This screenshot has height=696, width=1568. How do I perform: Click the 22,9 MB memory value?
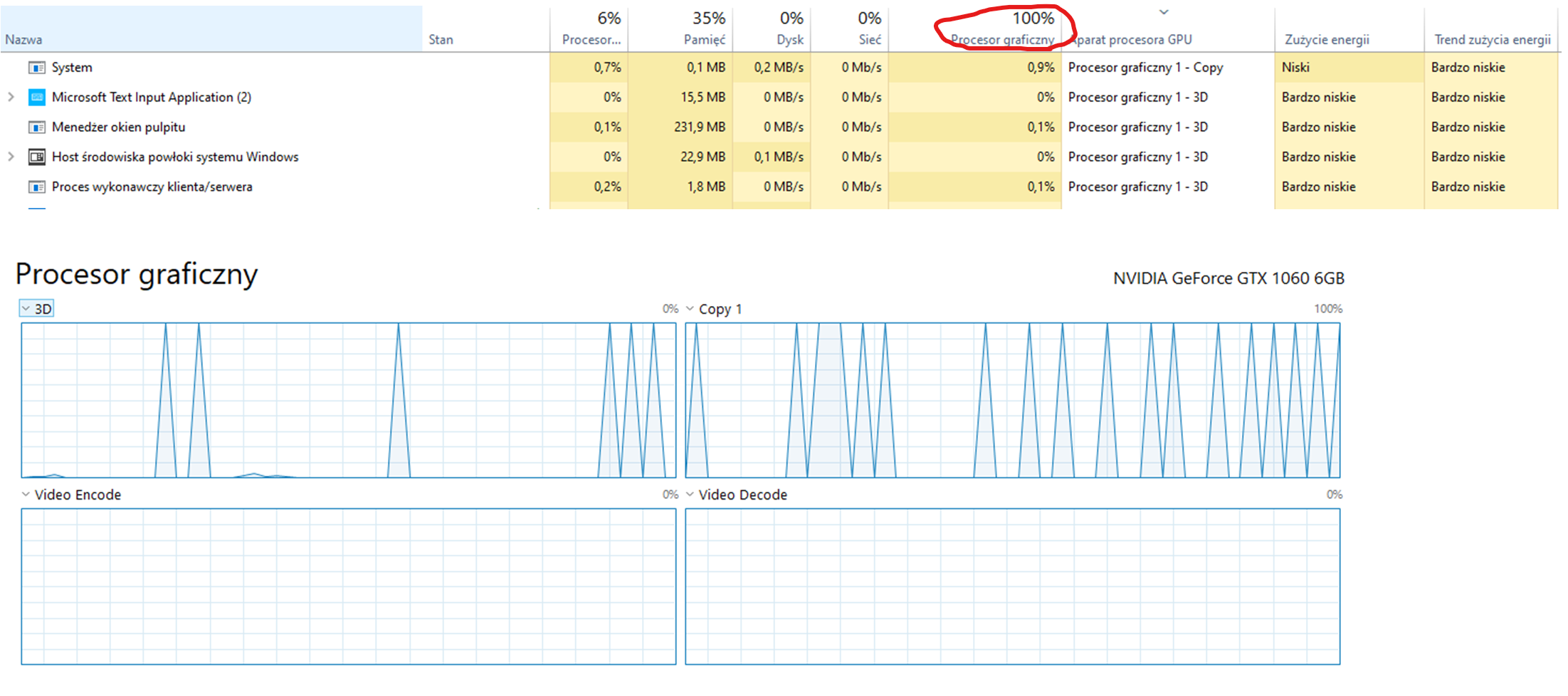pos(703,157)
